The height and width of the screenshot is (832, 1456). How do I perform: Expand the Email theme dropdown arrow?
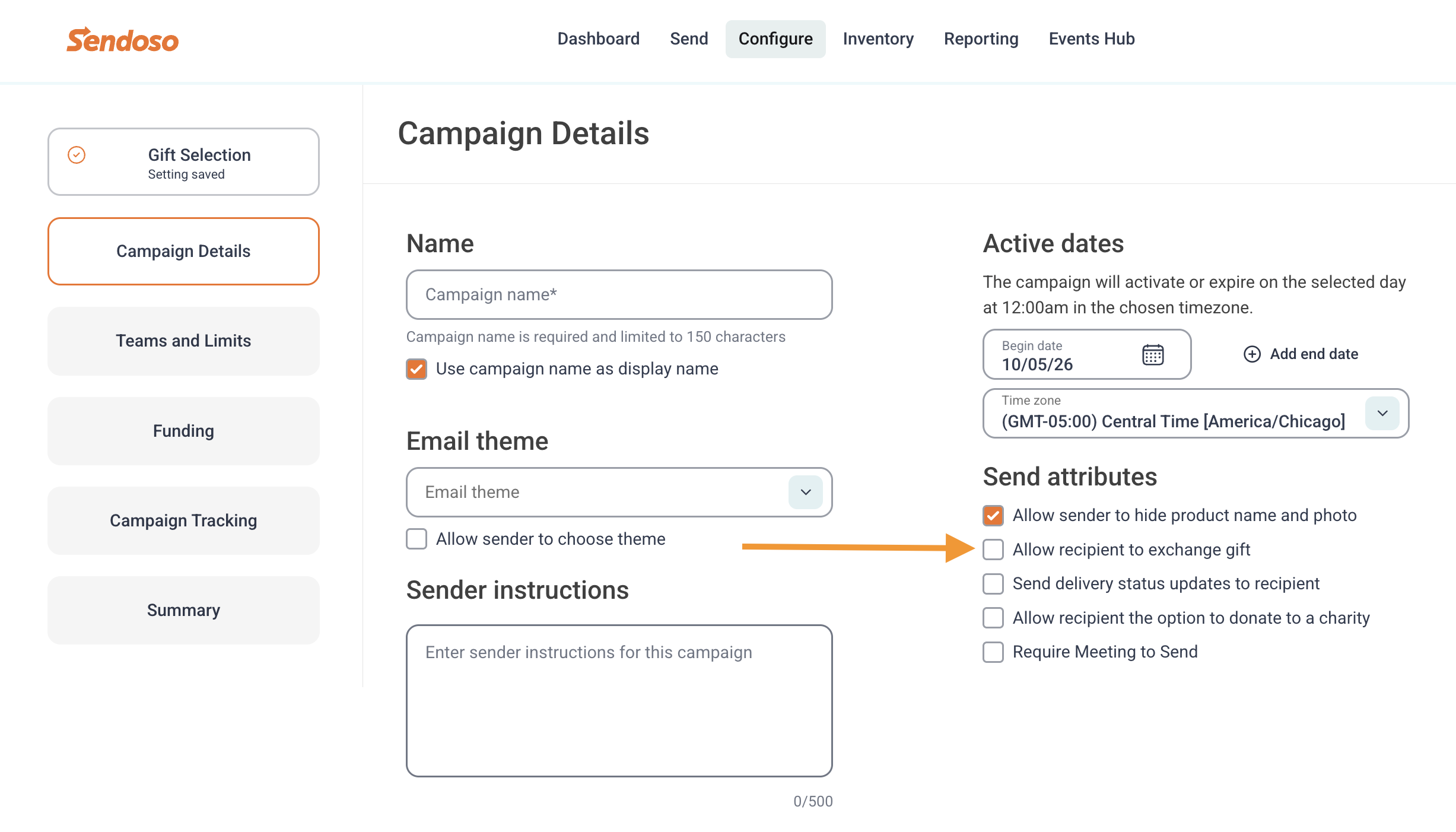pos(806,492)
